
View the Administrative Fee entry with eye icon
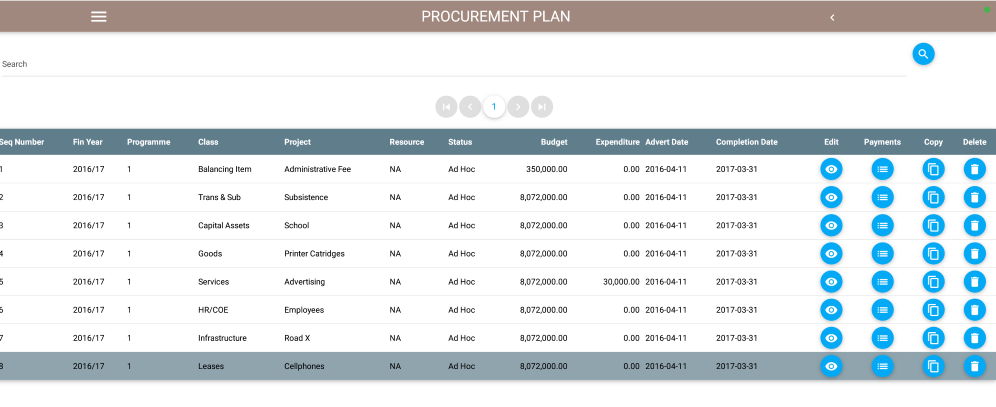coord(831,169)
